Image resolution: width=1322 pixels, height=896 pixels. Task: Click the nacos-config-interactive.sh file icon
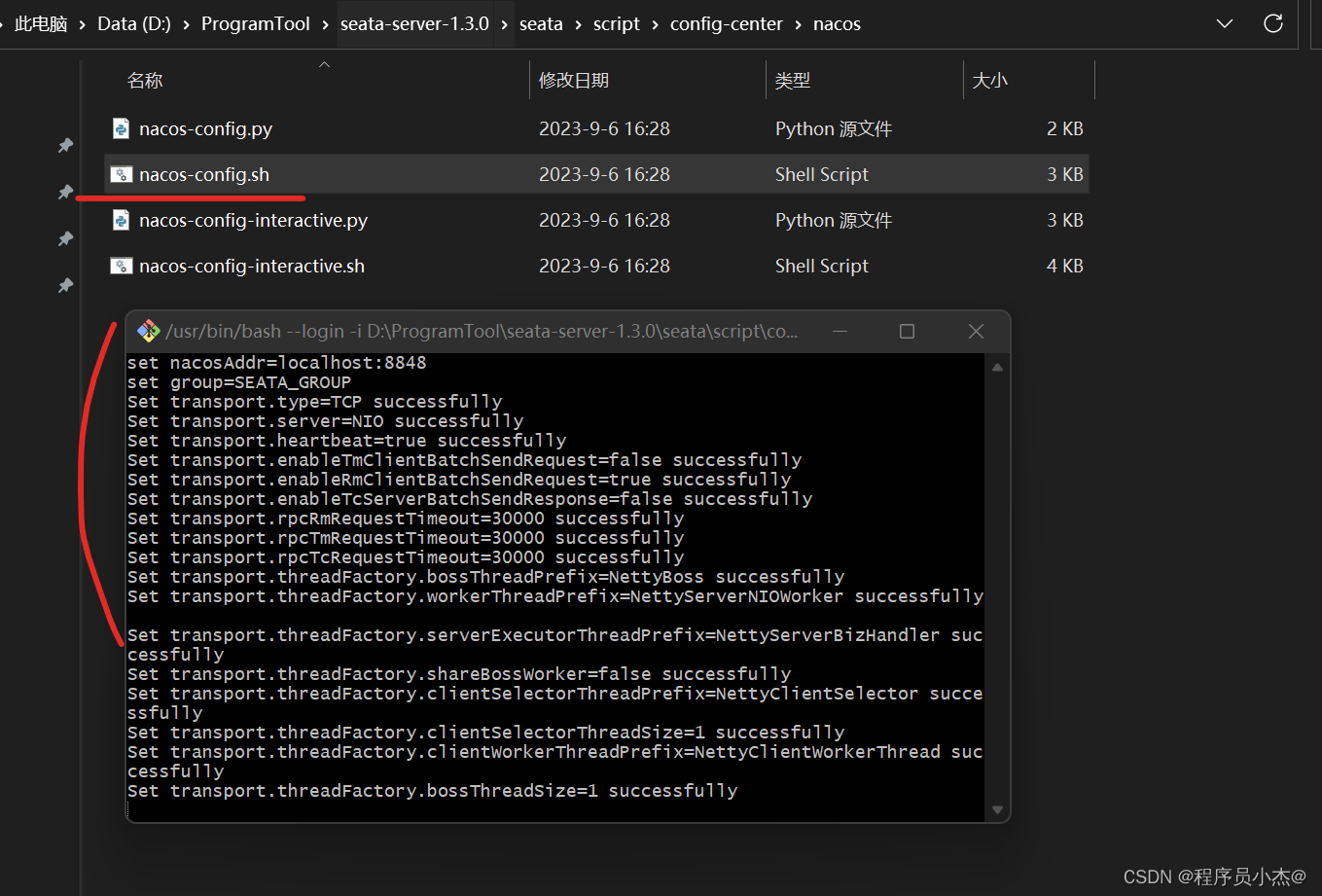click(x=121, y=266)
